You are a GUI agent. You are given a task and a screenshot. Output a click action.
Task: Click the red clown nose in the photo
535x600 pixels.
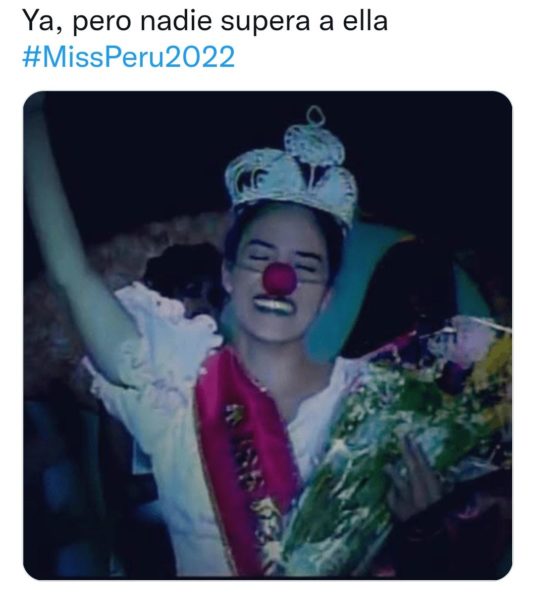click(x=281, y=278)
